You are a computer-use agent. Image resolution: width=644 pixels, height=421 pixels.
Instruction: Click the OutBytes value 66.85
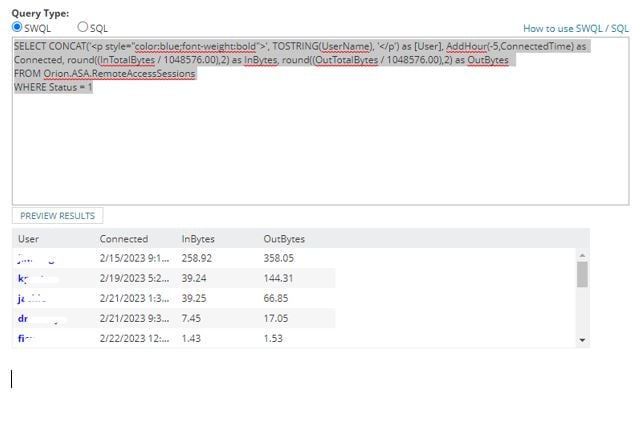click(x=276, y=299)
